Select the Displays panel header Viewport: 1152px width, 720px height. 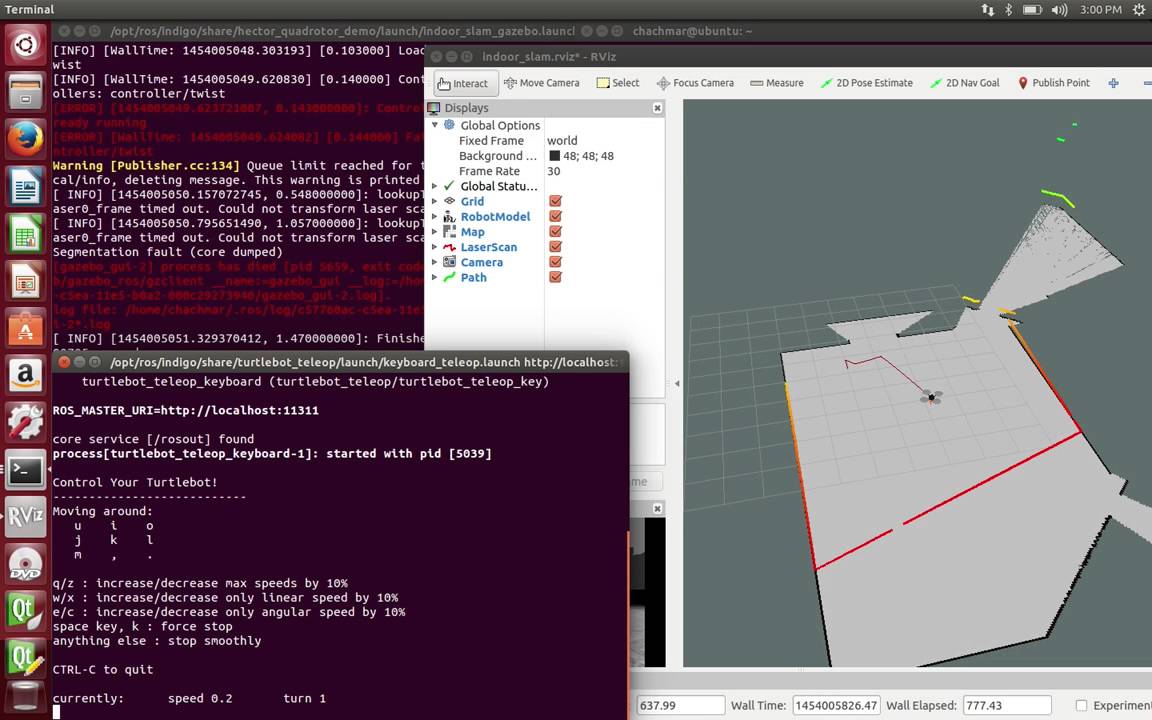[x=545, y=108]
